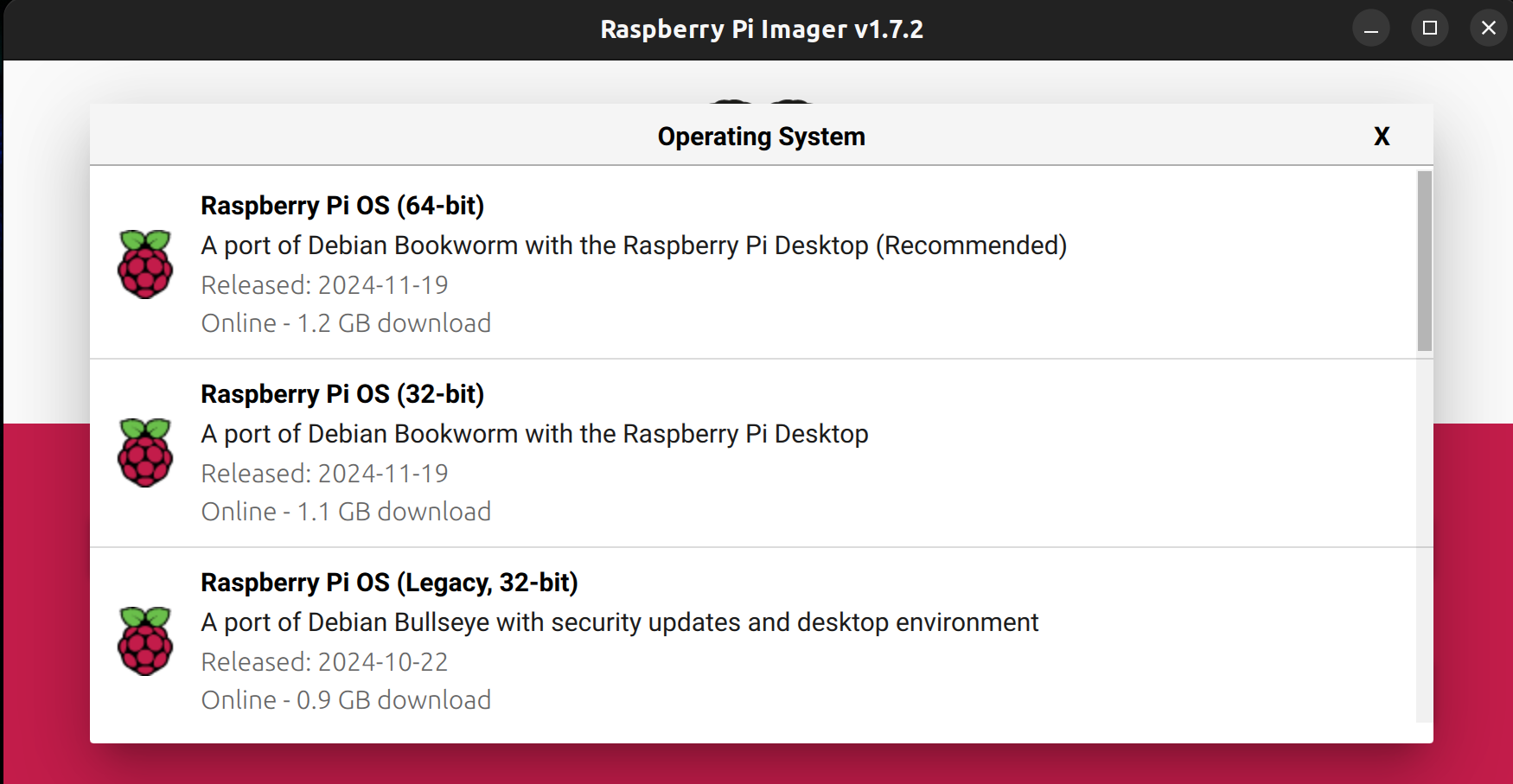
Task: Choose the Debian Bookworm option marked Recommended
Action: pos(634,245)
